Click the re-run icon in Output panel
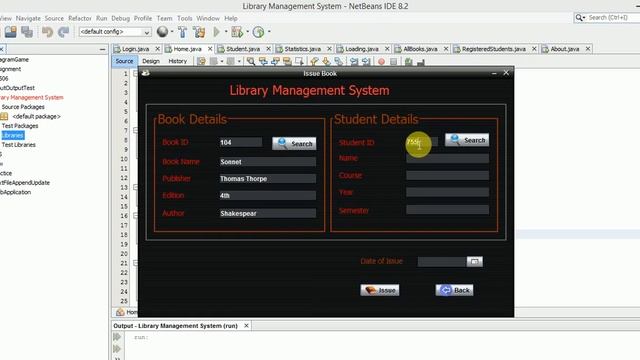 117,337
